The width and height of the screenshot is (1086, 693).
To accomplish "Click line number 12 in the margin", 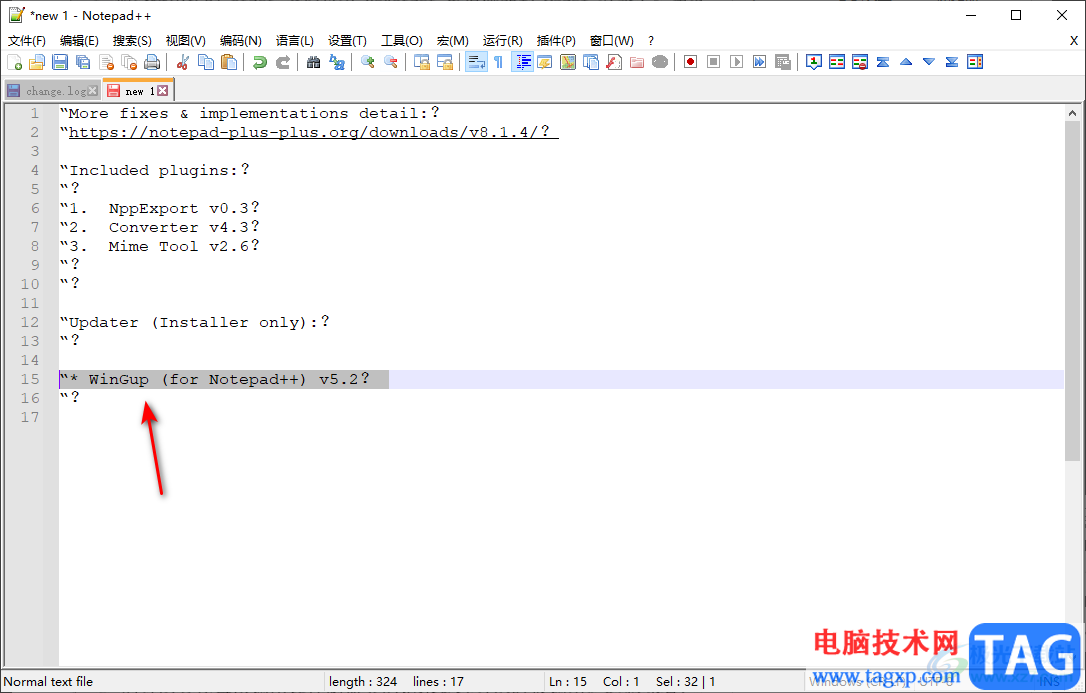I will tap(30, 322).
